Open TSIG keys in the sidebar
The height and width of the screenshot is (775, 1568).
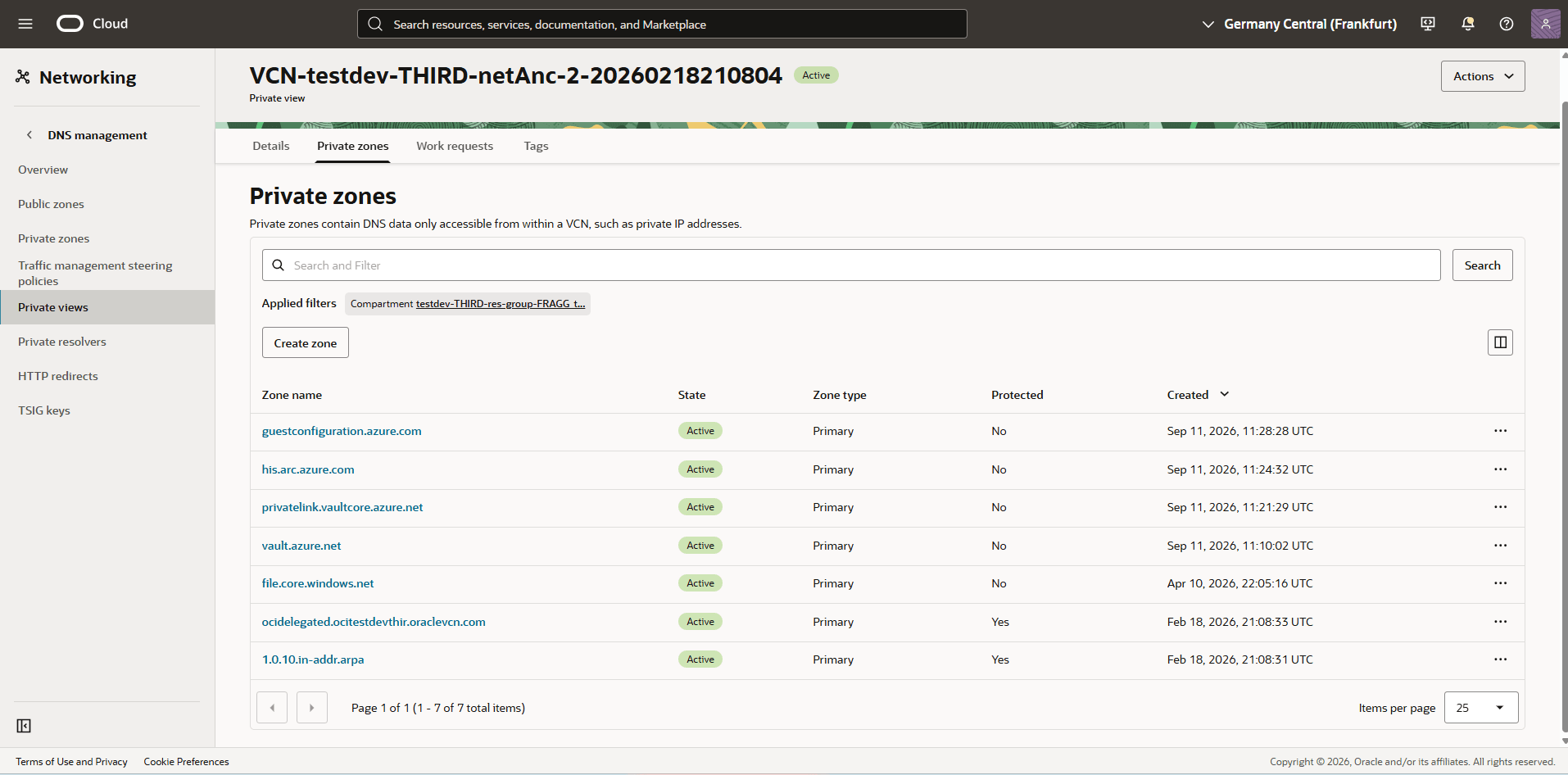[44, 410]
